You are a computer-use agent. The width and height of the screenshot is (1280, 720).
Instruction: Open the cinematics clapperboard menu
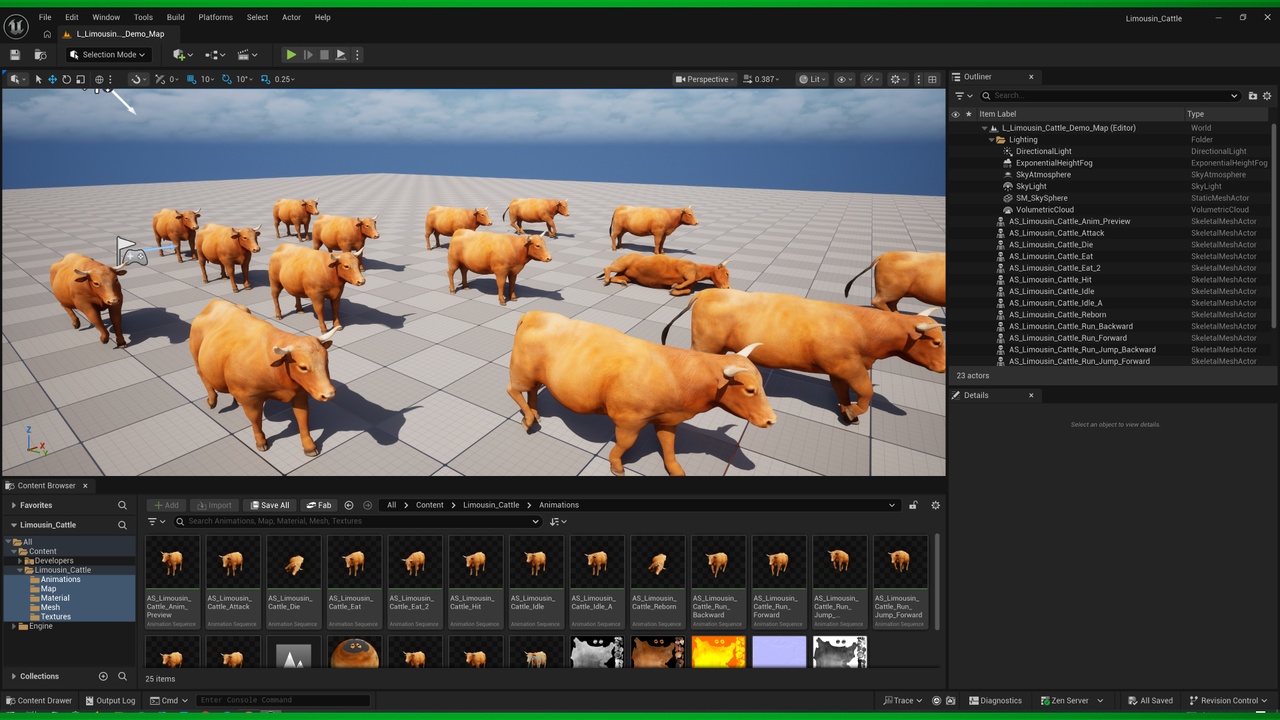tap(246, 55)
